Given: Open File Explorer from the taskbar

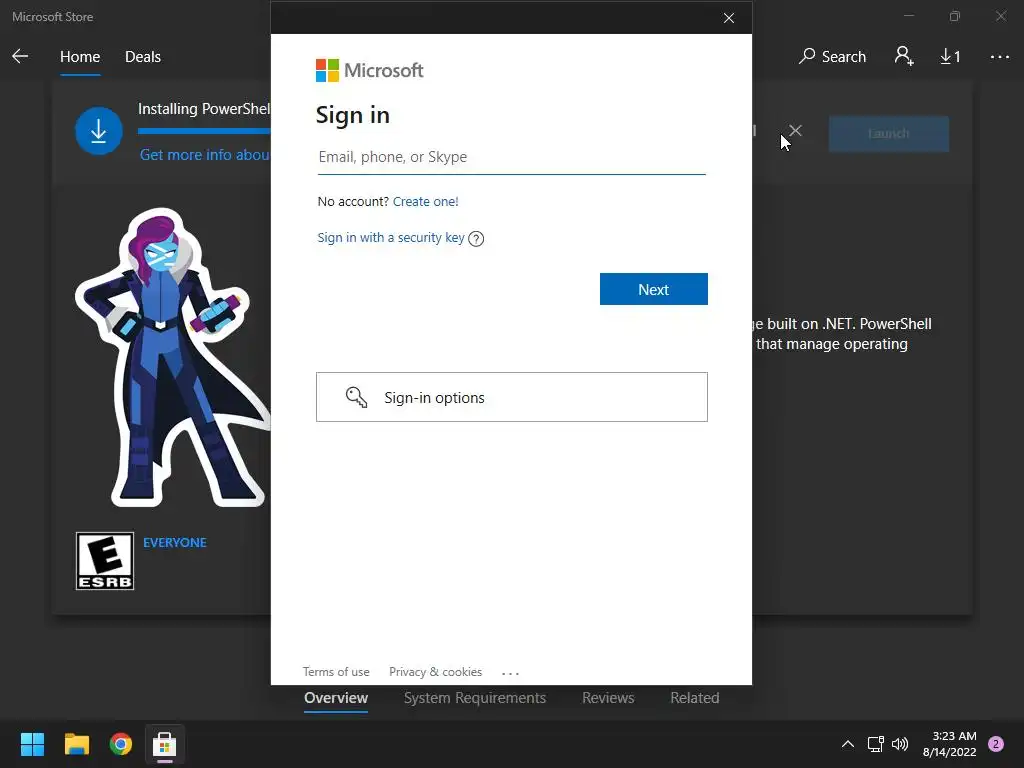Looking at the screenshot, I should point(76,744).
